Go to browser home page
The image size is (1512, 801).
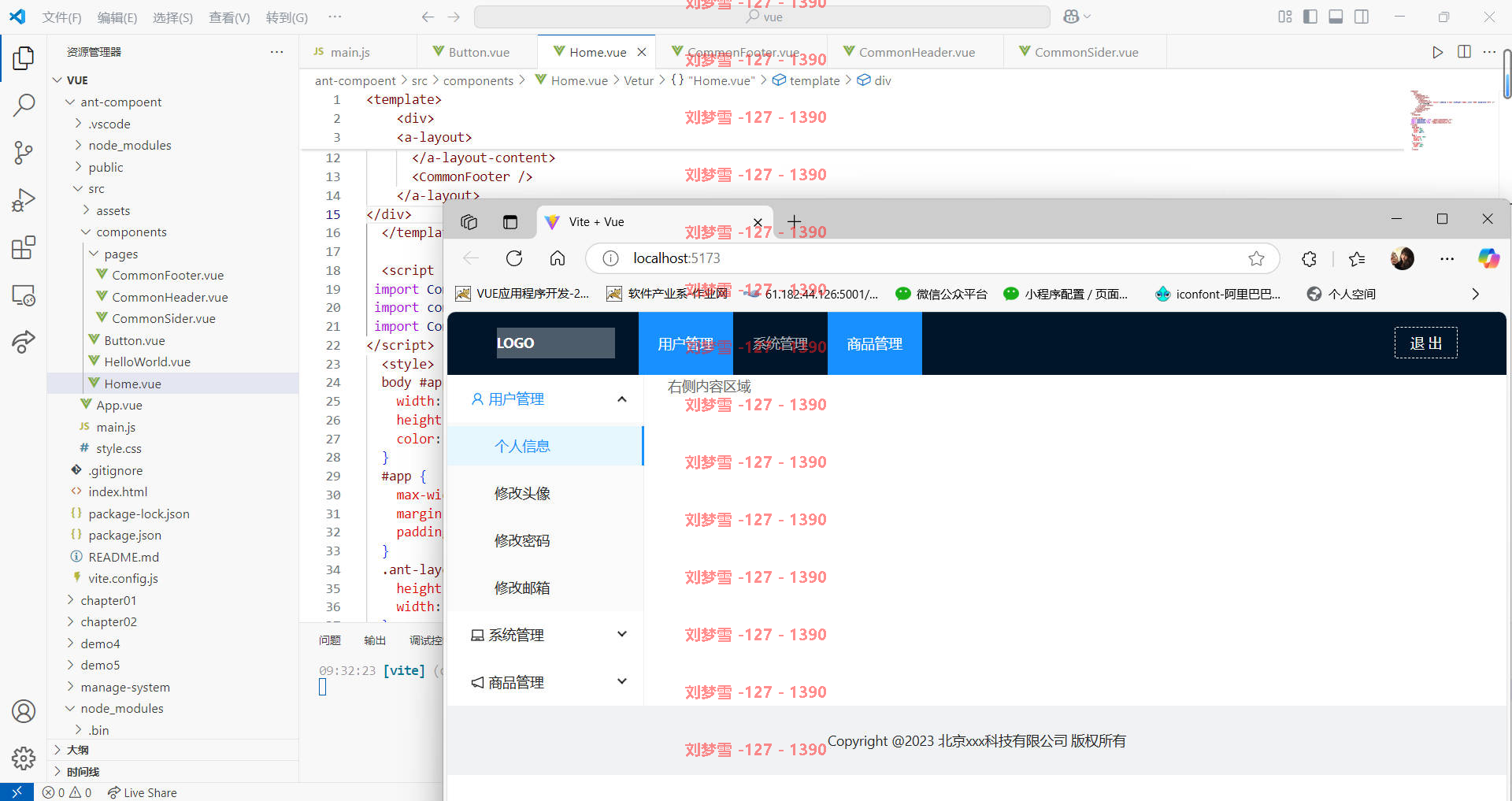(x=558, y=258)
